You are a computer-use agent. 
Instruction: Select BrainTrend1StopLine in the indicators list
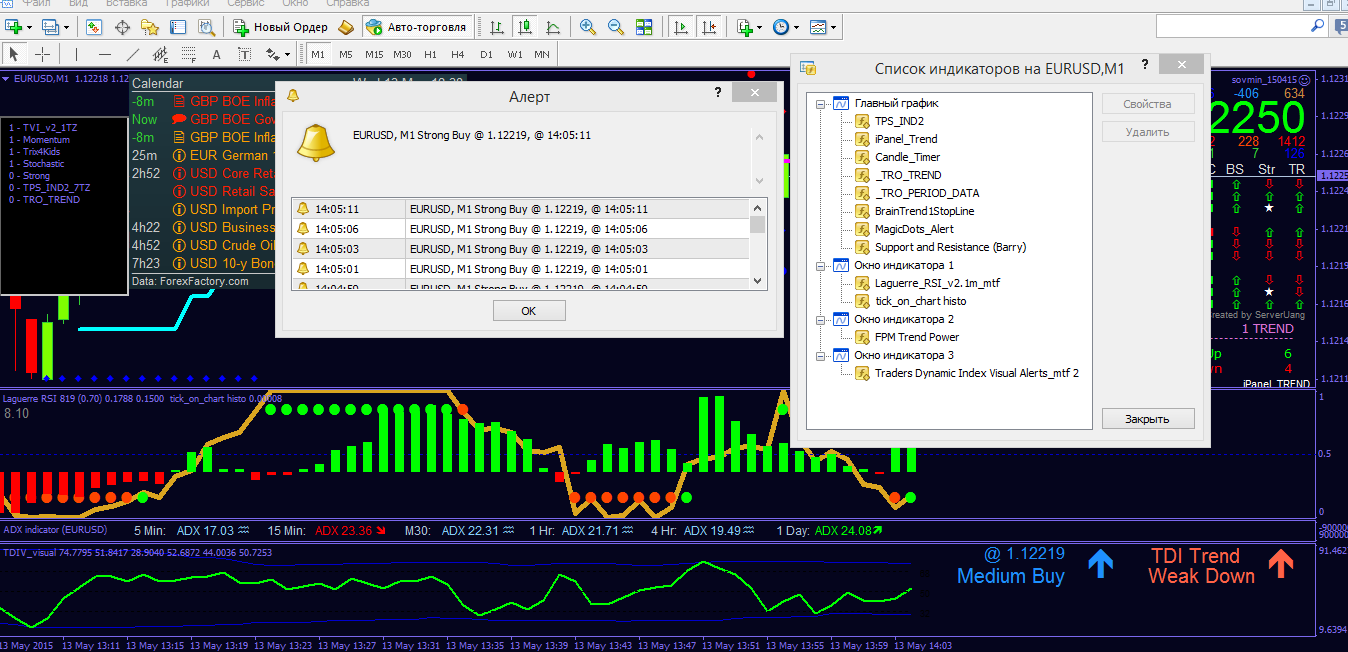(x=923, y=211)
